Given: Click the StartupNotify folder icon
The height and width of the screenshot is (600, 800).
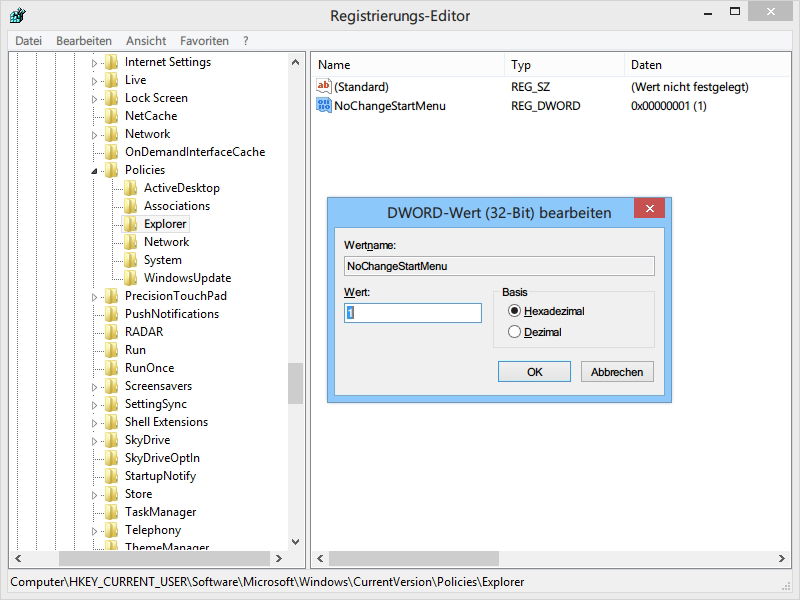Looking at the screenshot, I should pyautogui.click(x=111, y=476).
